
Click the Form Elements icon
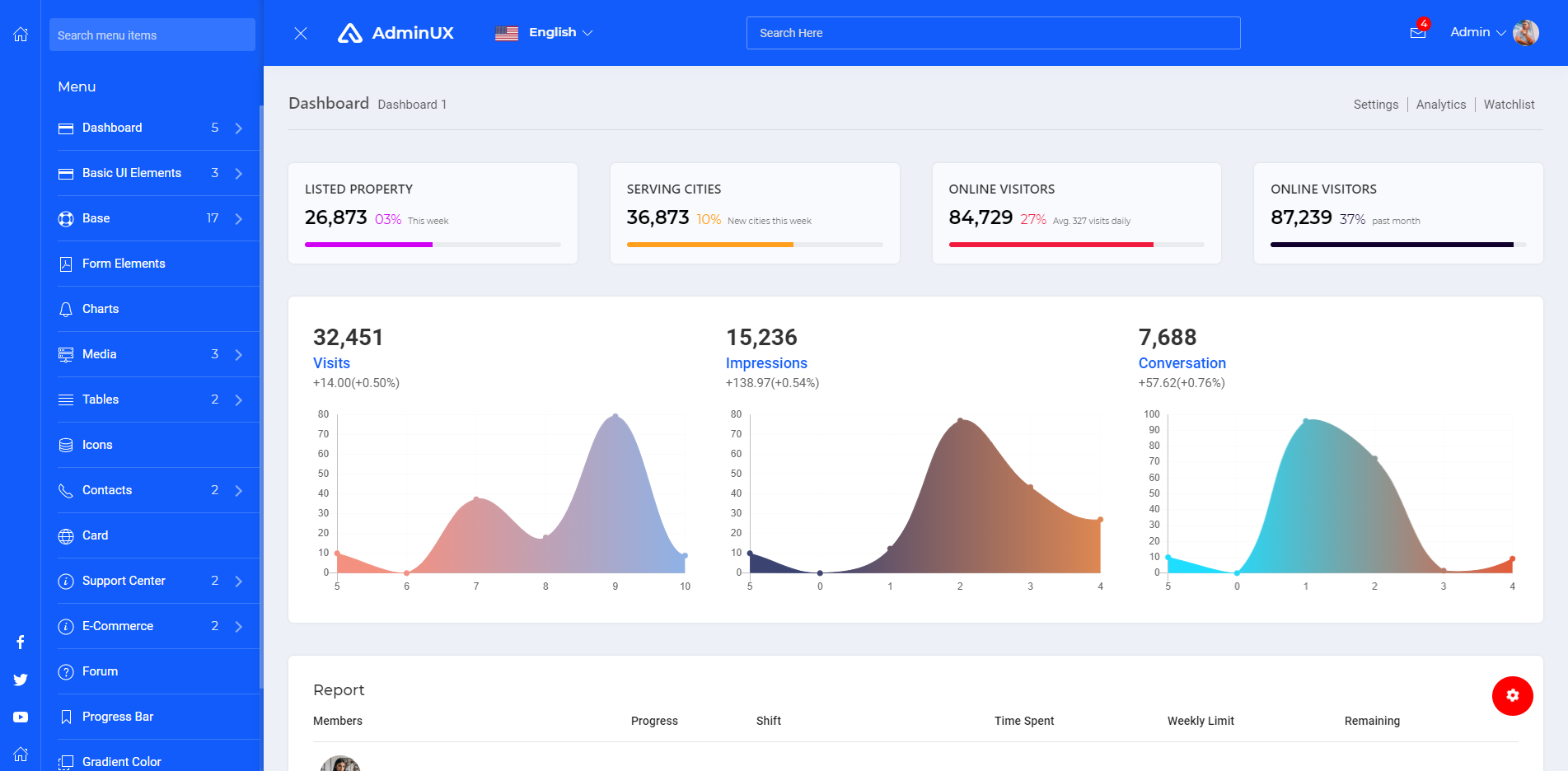[66, 264]
